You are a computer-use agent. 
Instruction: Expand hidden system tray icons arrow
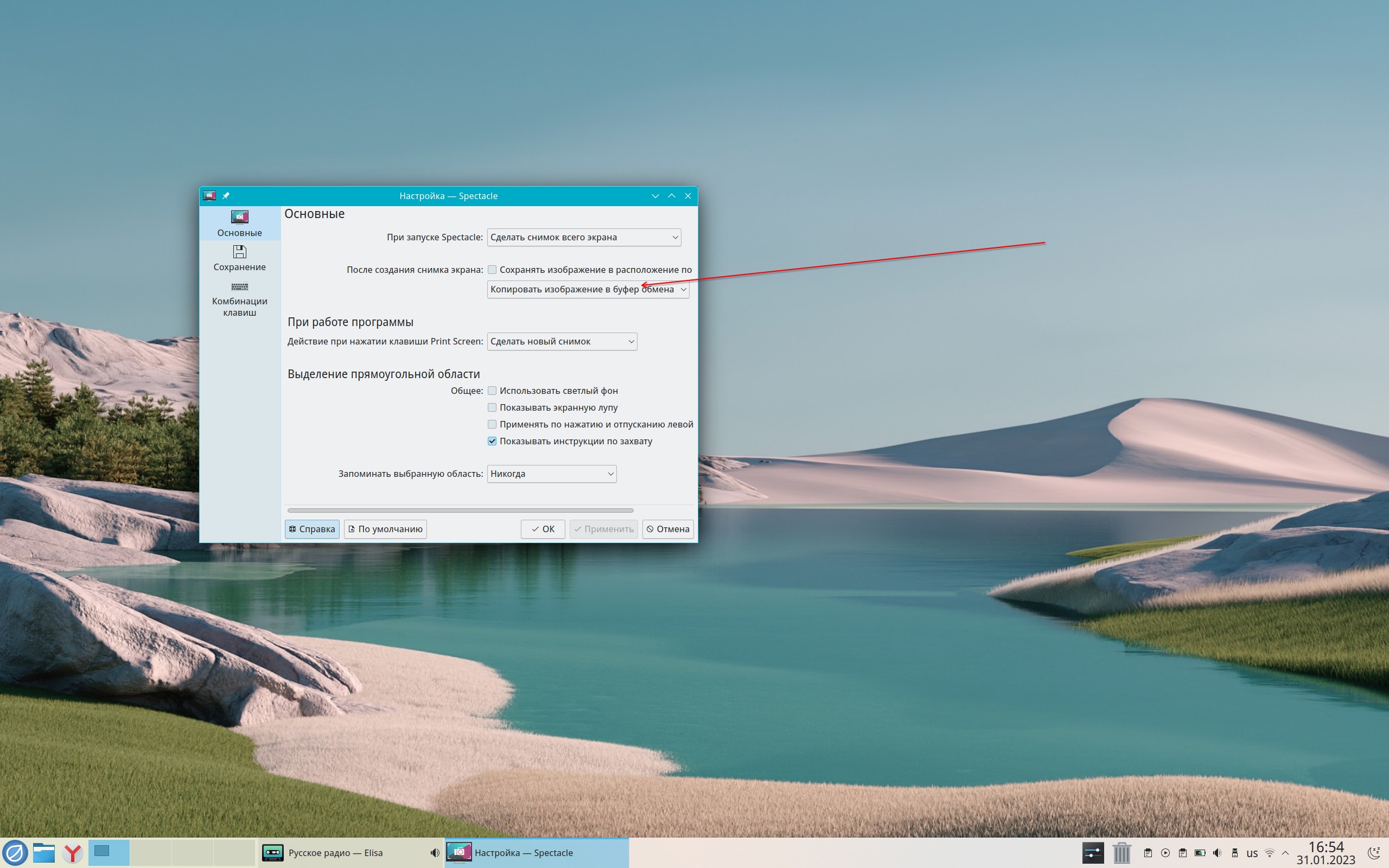click(x=1285, y=853)
